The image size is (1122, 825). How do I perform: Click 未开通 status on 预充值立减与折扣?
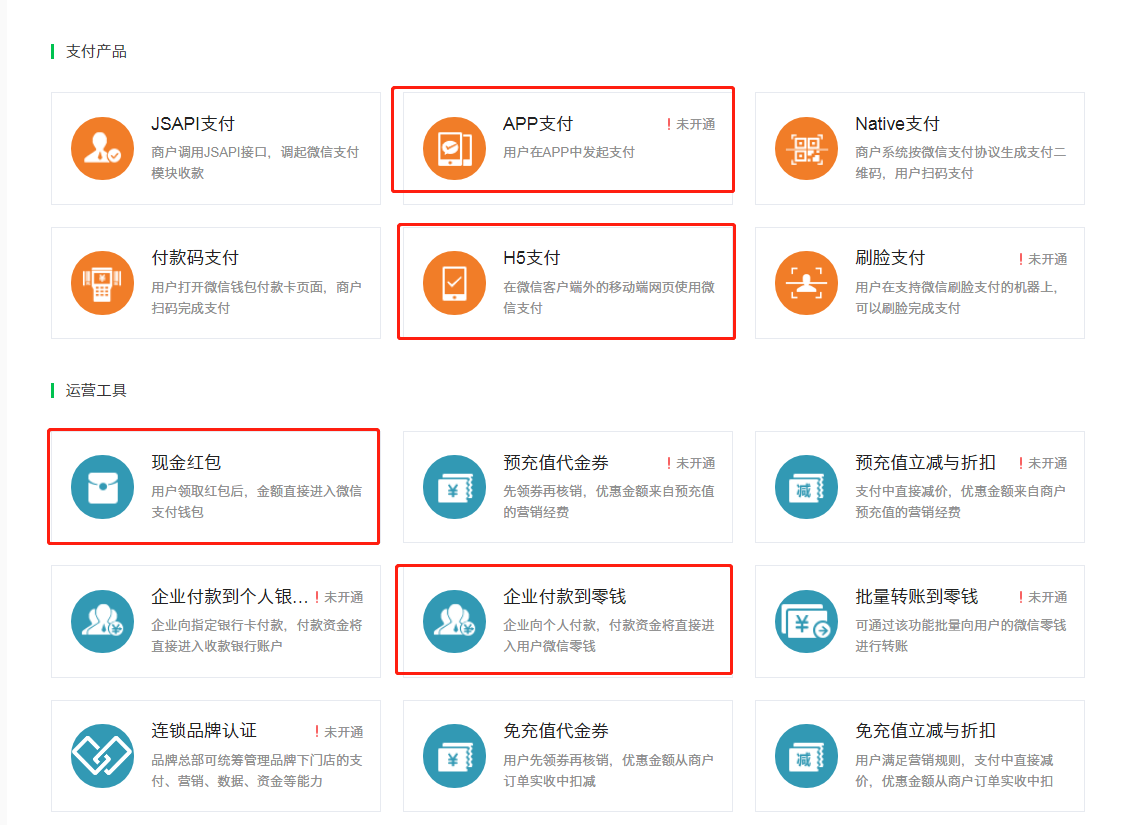[1043, 464]
